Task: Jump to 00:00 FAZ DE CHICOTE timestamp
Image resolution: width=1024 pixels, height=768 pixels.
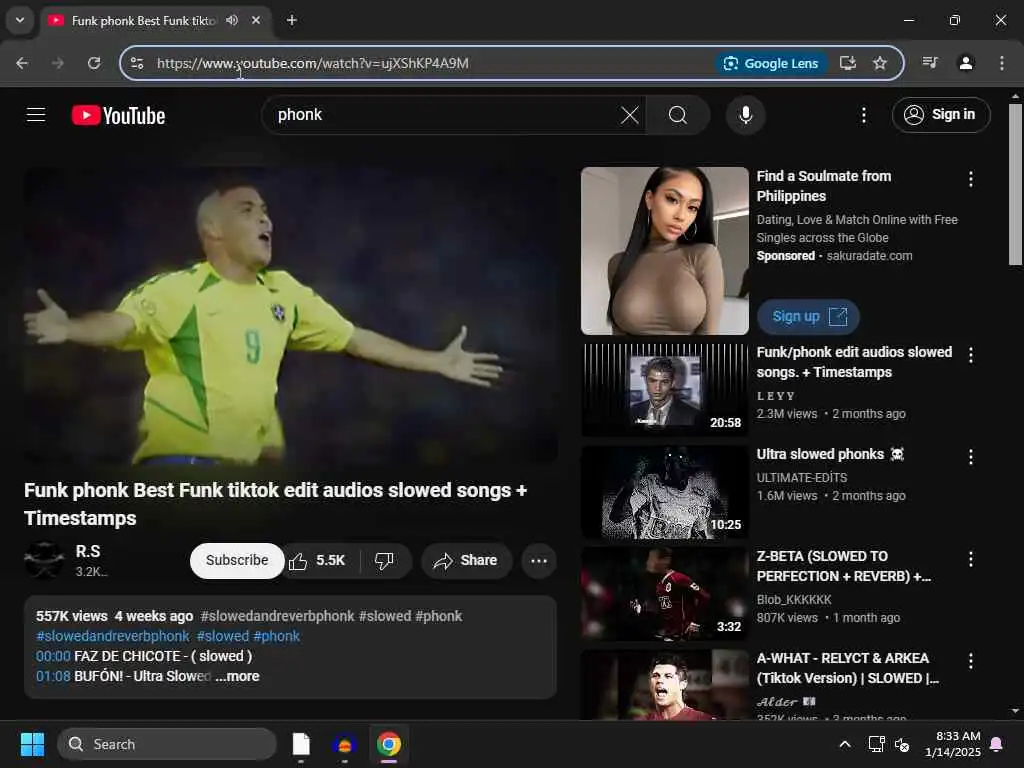Action: click(53, 656)
